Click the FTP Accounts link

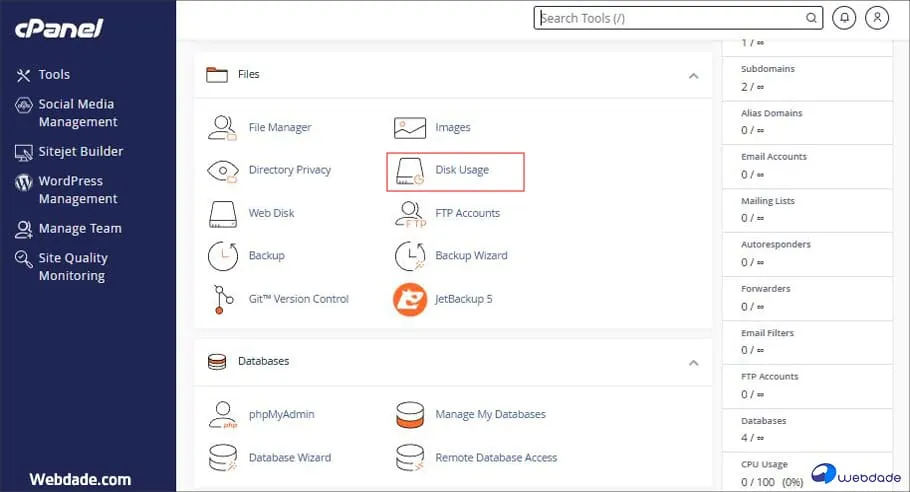click(467, 214)
